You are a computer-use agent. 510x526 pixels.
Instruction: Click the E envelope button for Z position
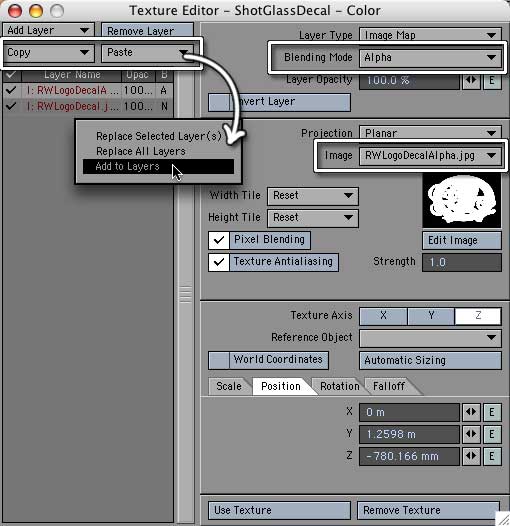point(492,456)
